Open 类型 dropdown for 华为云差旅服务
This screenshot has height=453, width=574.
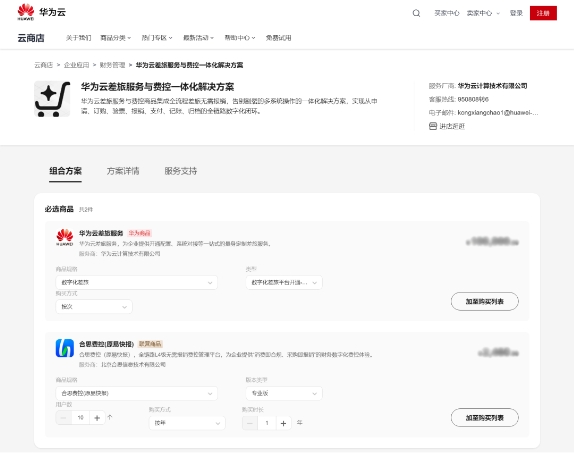click(284, 282)
